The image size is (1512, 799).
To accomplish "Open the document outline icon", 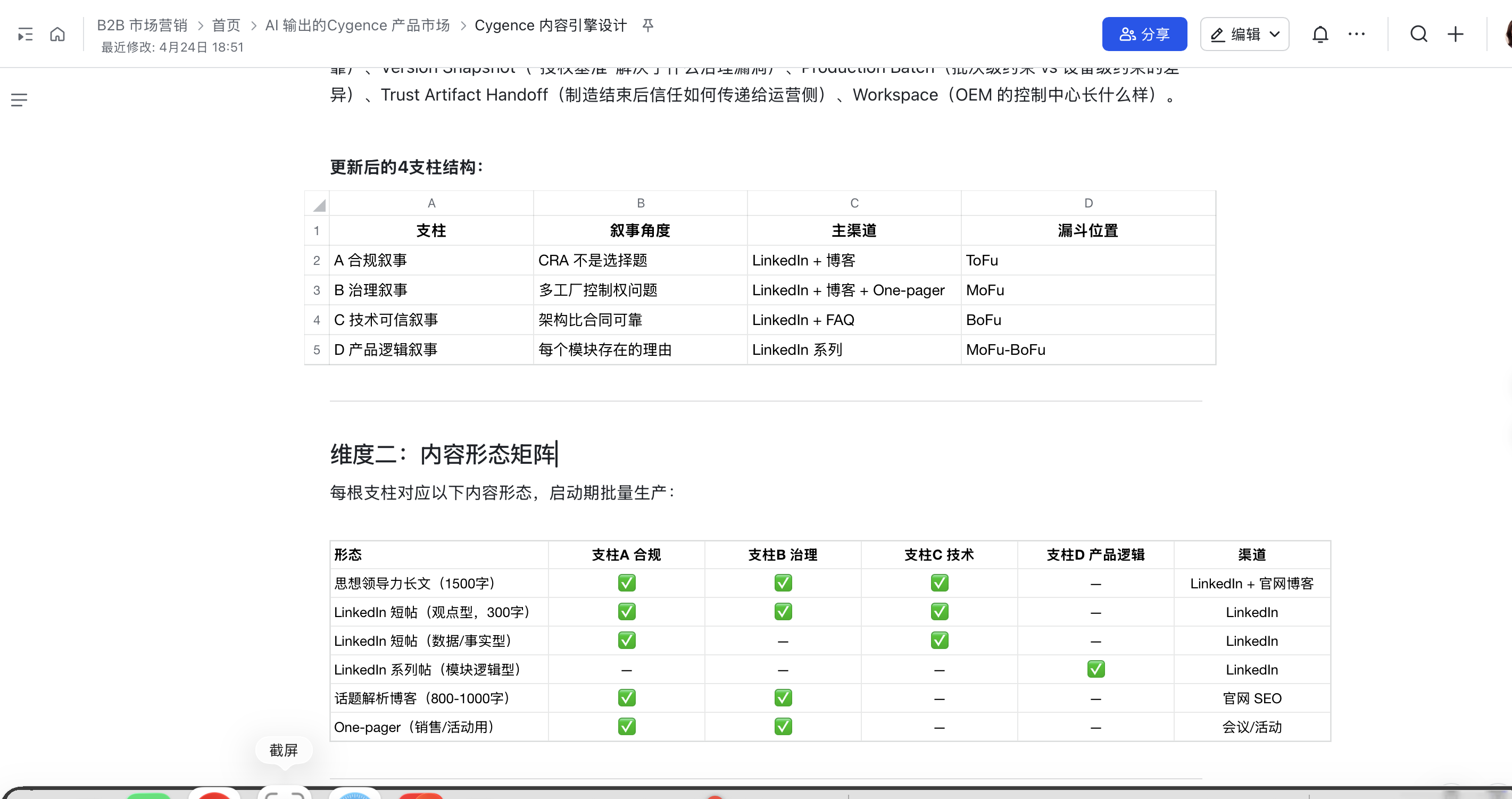I will coord(19,100).
